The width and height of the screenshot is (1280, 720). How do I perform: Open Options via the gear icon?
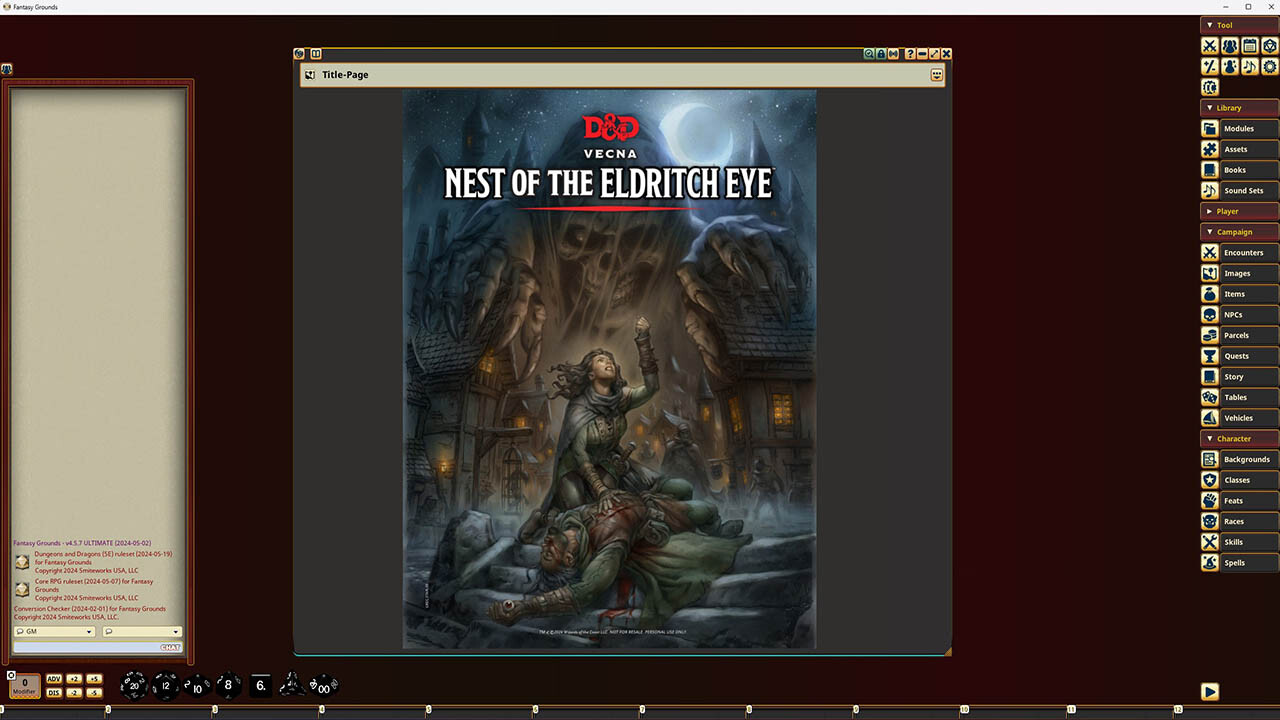[1270, 67]
